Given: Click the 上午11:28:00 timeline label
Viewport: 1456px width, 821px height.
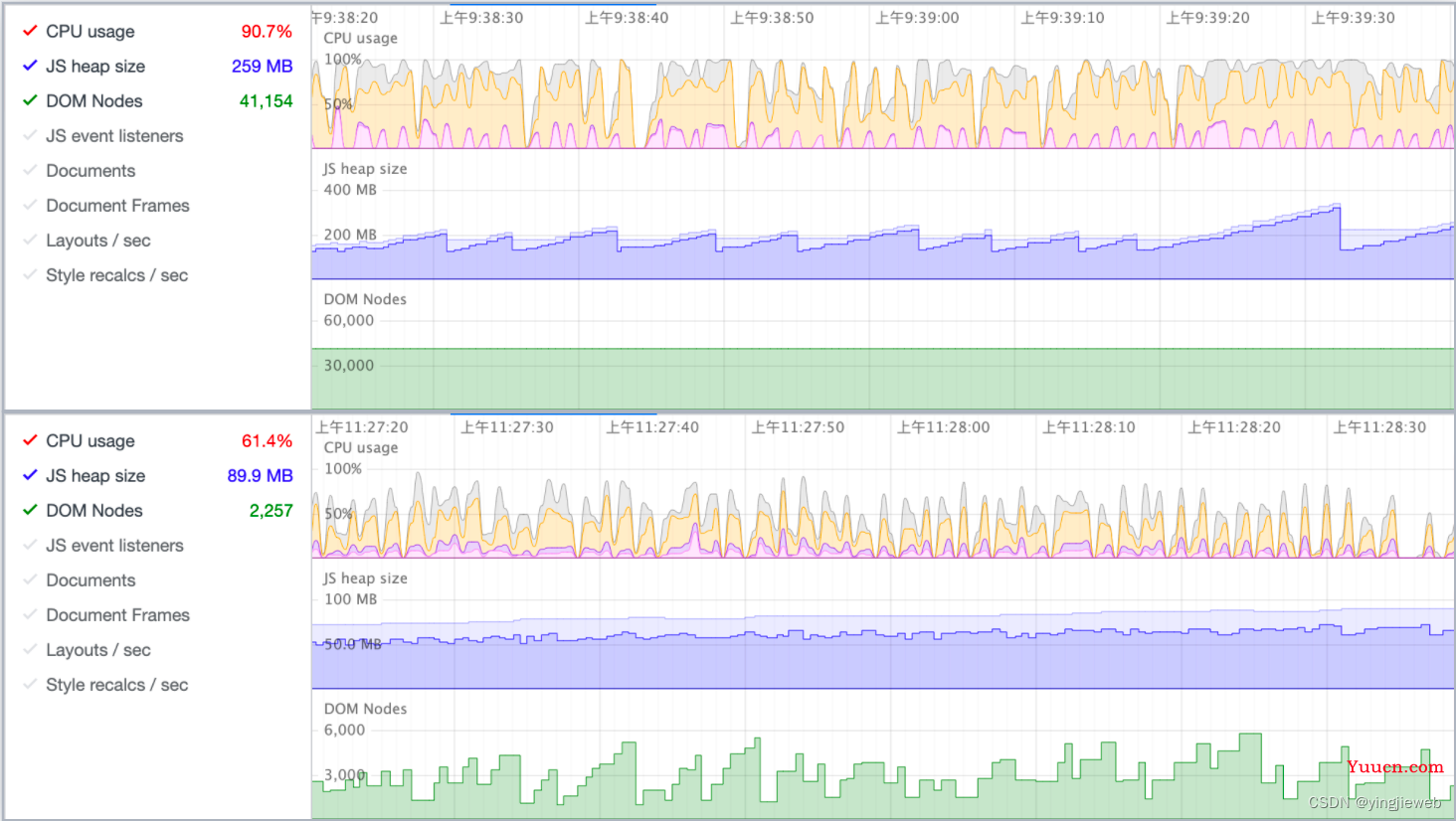Looking at the screenshot, I should coord(944,427).
